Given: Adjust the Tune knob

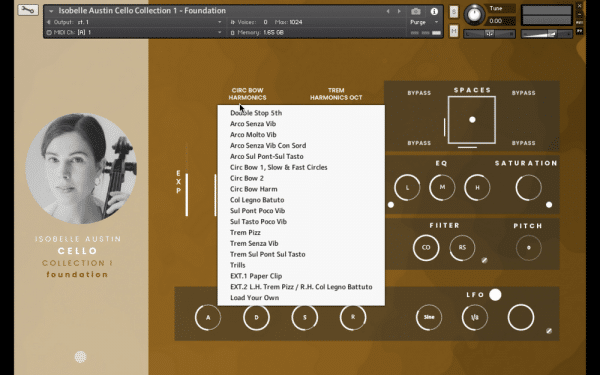Looking at the screenshot, I should point(474,15).
